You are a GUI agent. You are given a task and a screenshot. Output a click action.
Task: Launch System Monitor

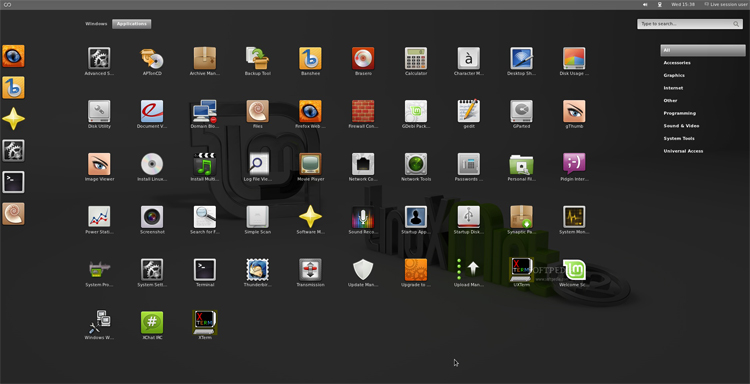pyautogui.click(x=574, y=217)
